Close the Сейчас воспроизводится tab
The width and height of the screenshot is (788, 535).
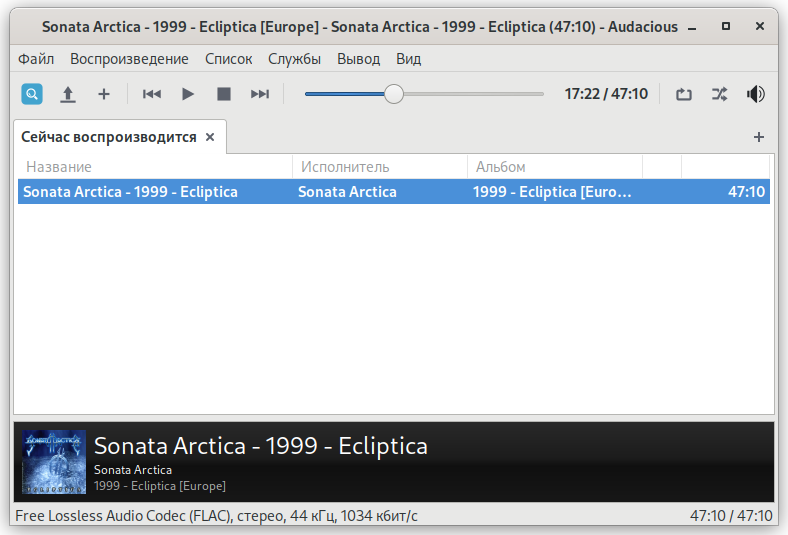[x=210, y=137]
